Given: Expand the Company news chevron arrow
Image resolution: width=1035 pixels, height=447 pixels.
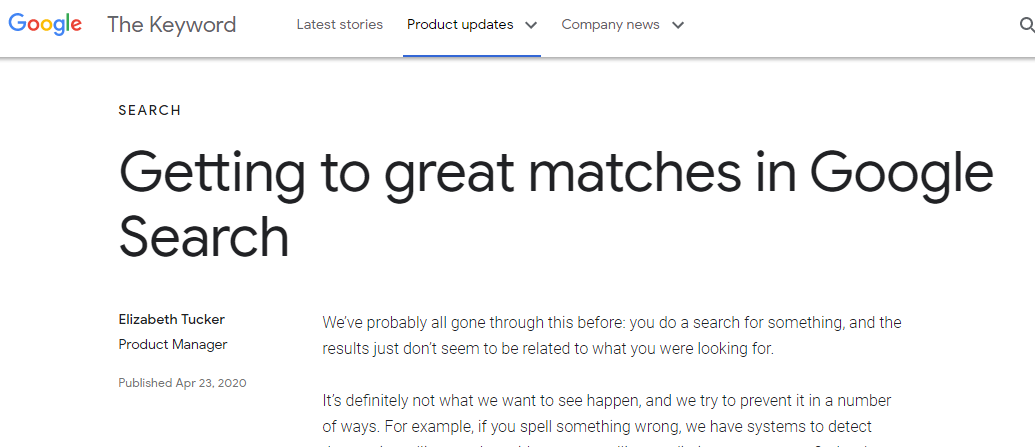Looking at the screenshot, I should click(x=678, y=26).
